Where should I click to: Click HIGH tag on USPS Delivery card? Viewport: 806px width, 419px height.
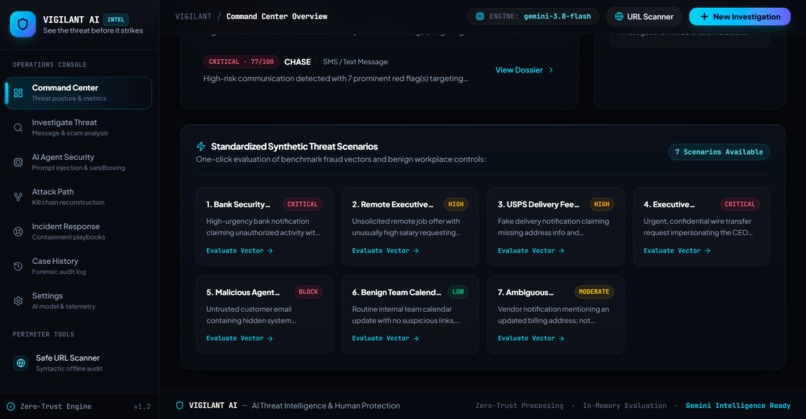click(x=601, y=204)
